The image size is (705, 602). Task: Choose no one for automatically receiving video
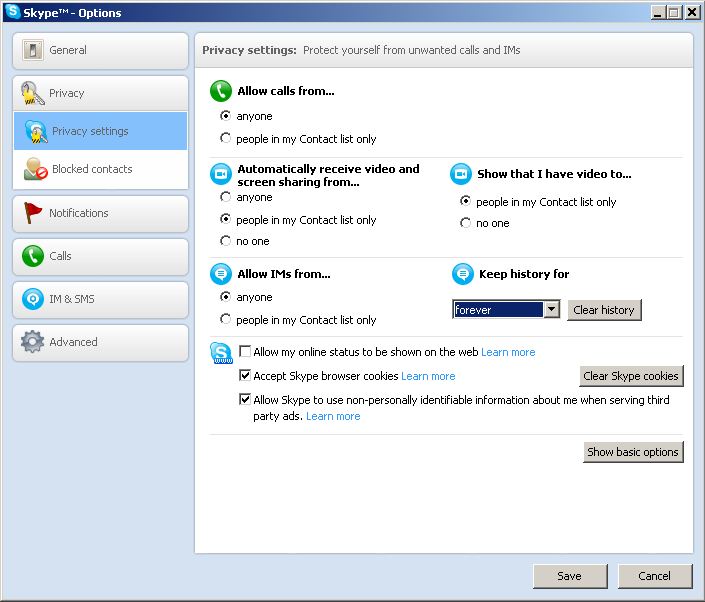coord(226,241)
